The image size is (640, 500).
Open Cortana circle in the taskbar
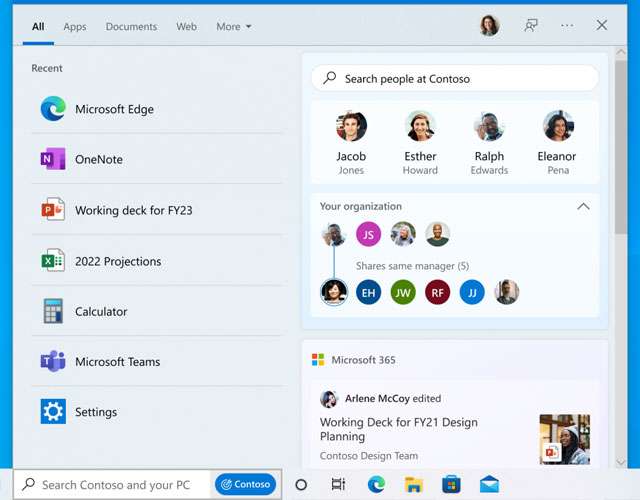(x=301, y=484)
